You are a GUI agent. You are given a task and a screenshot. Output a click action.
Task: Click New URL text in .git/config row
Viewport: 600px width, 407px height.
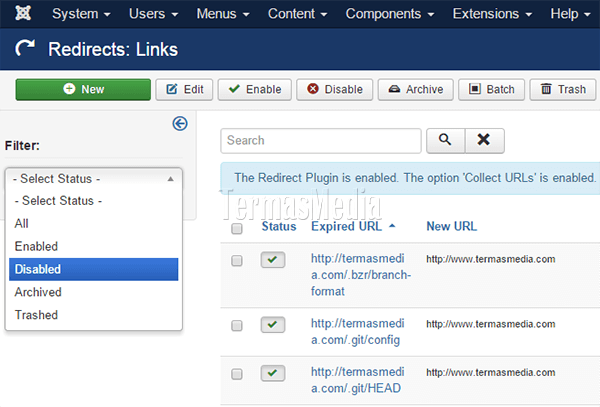pyautogui.click(x=491, y=324)
